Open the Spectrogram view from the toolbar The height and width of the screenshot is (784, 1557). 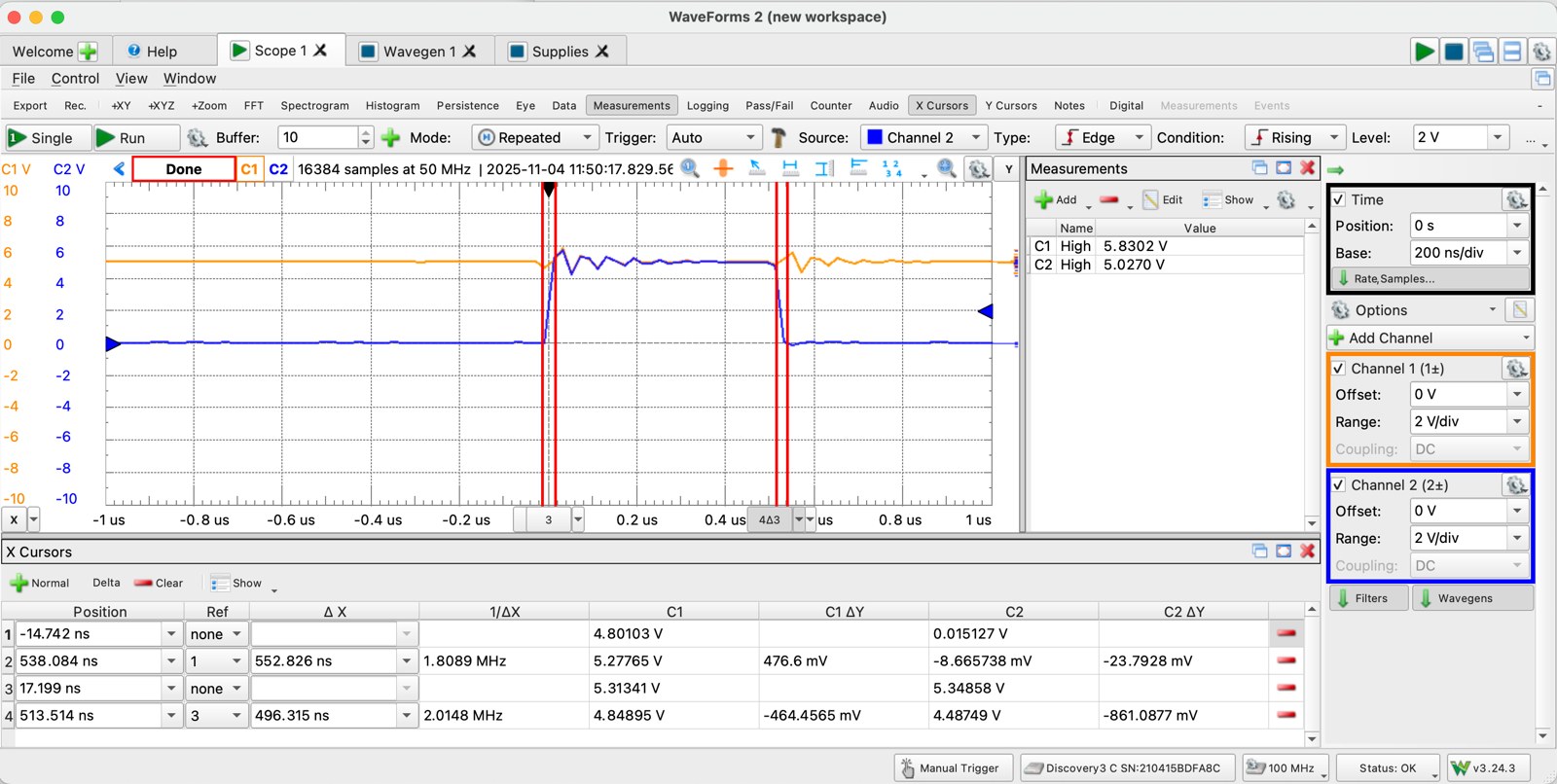(x=314, y=106)
